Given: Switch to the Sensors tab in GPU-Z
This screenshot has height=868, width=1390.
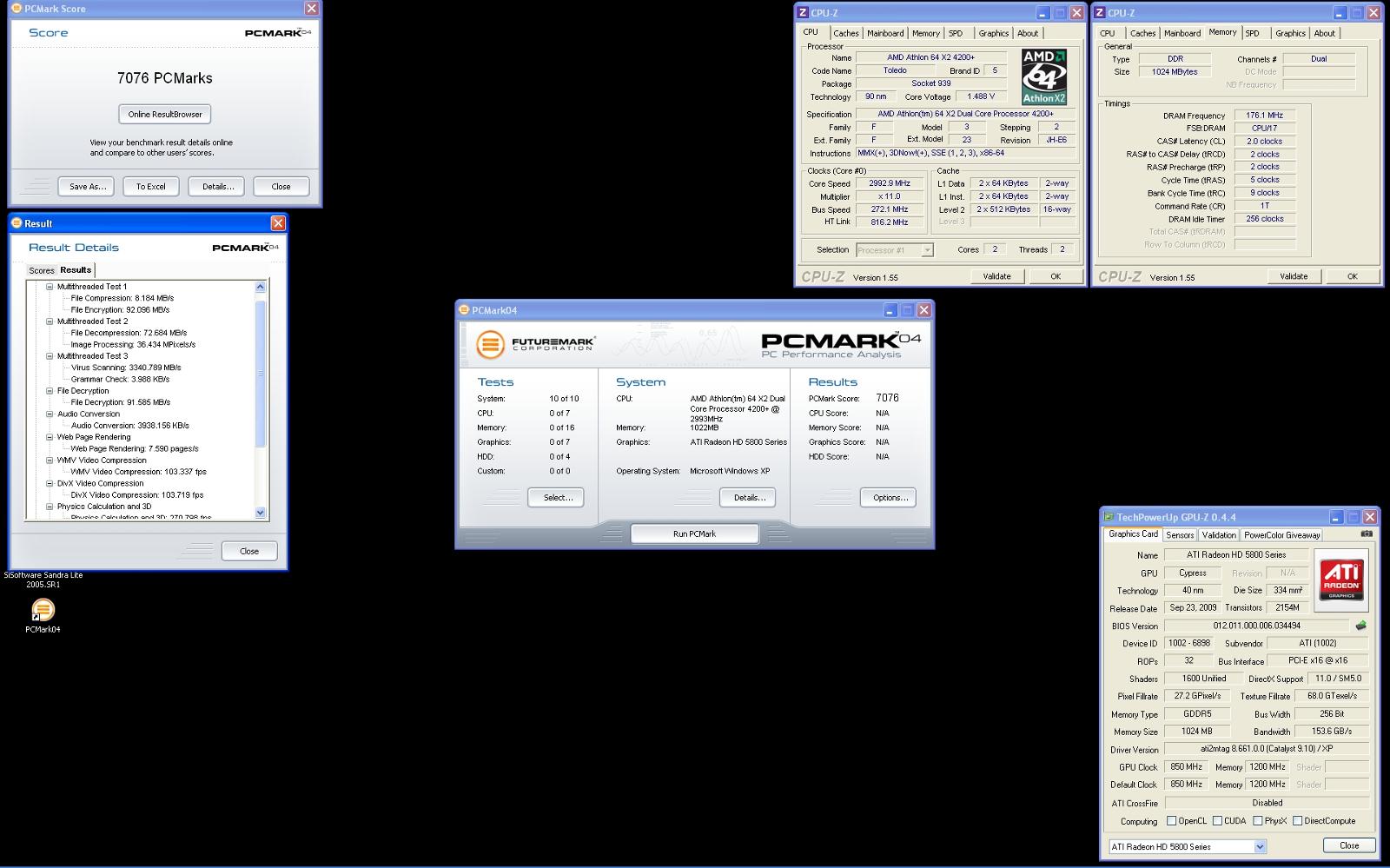Looking at the screenshot, I should coord(1180,535).
